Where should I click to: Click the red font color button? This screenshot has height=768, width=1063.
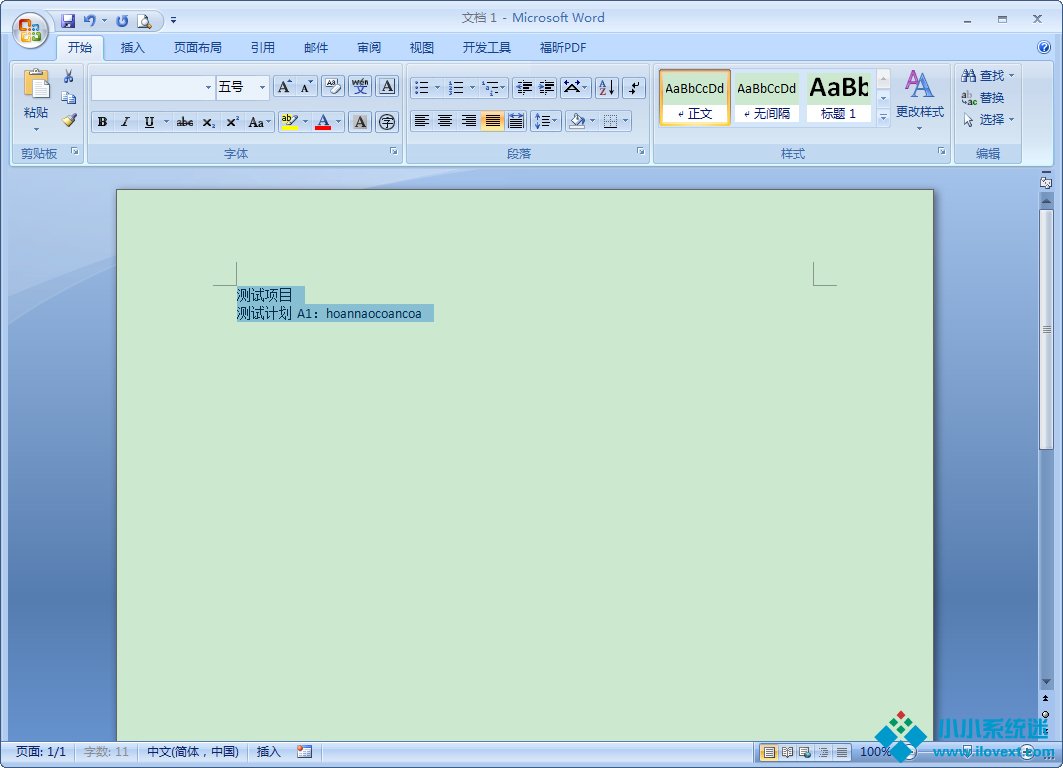[x=323, y=122]
